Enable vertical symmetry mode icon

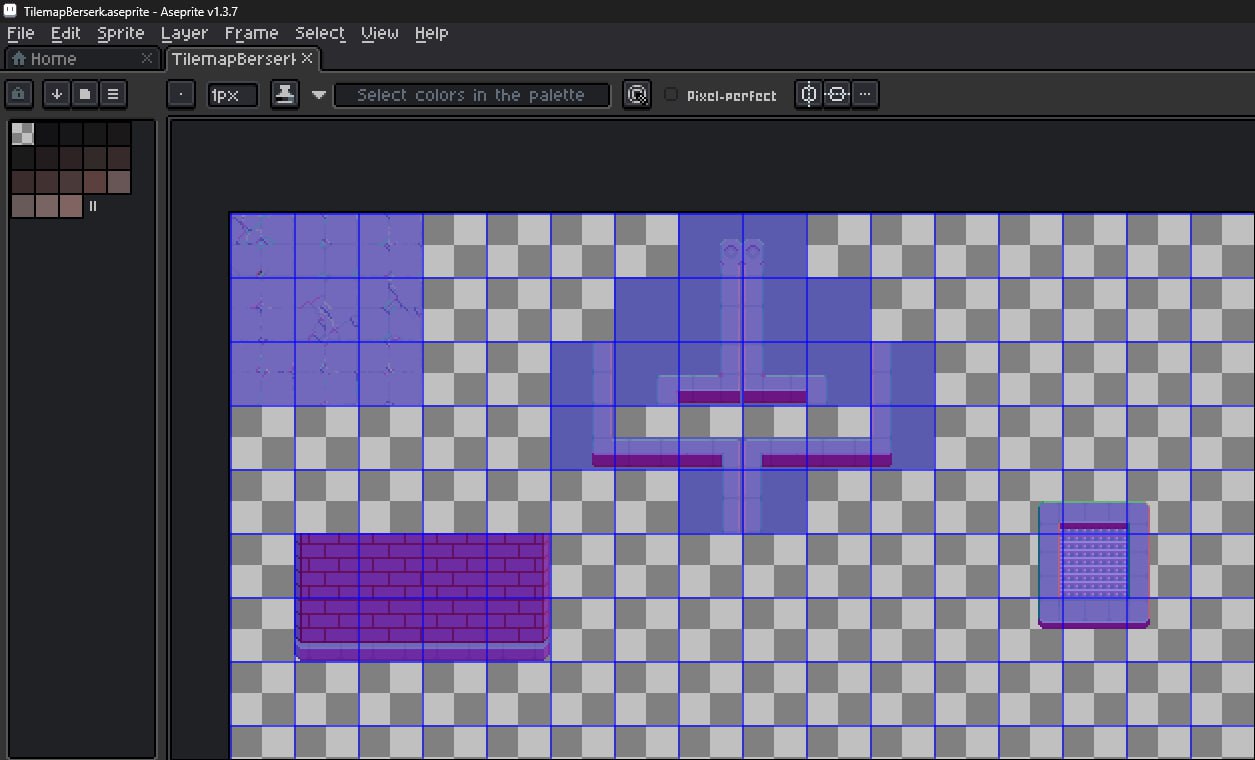pyautogui.click(x=808, y=94)
